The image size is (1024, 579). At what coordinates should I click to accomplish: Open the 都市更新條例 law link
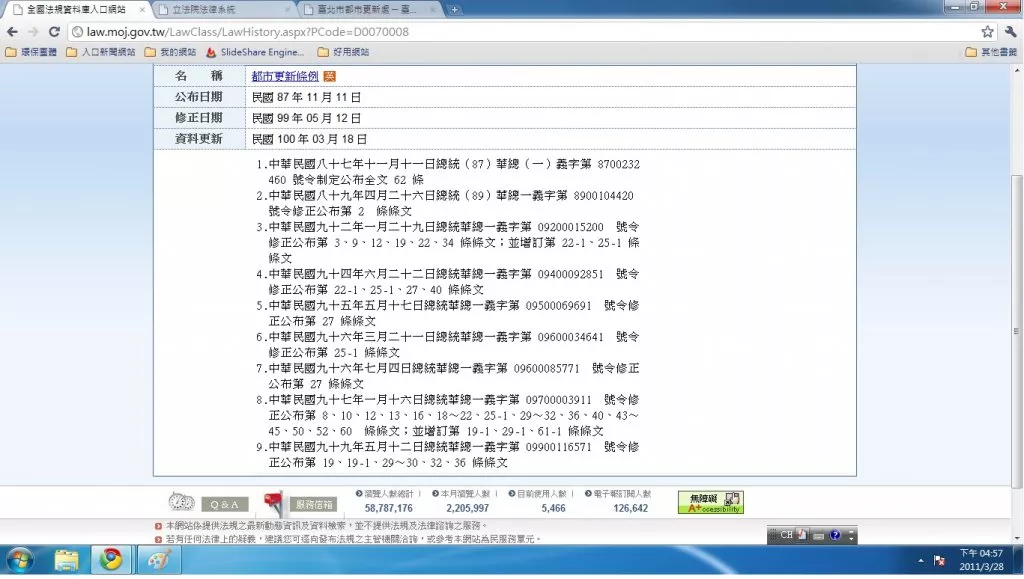(285, 76)
